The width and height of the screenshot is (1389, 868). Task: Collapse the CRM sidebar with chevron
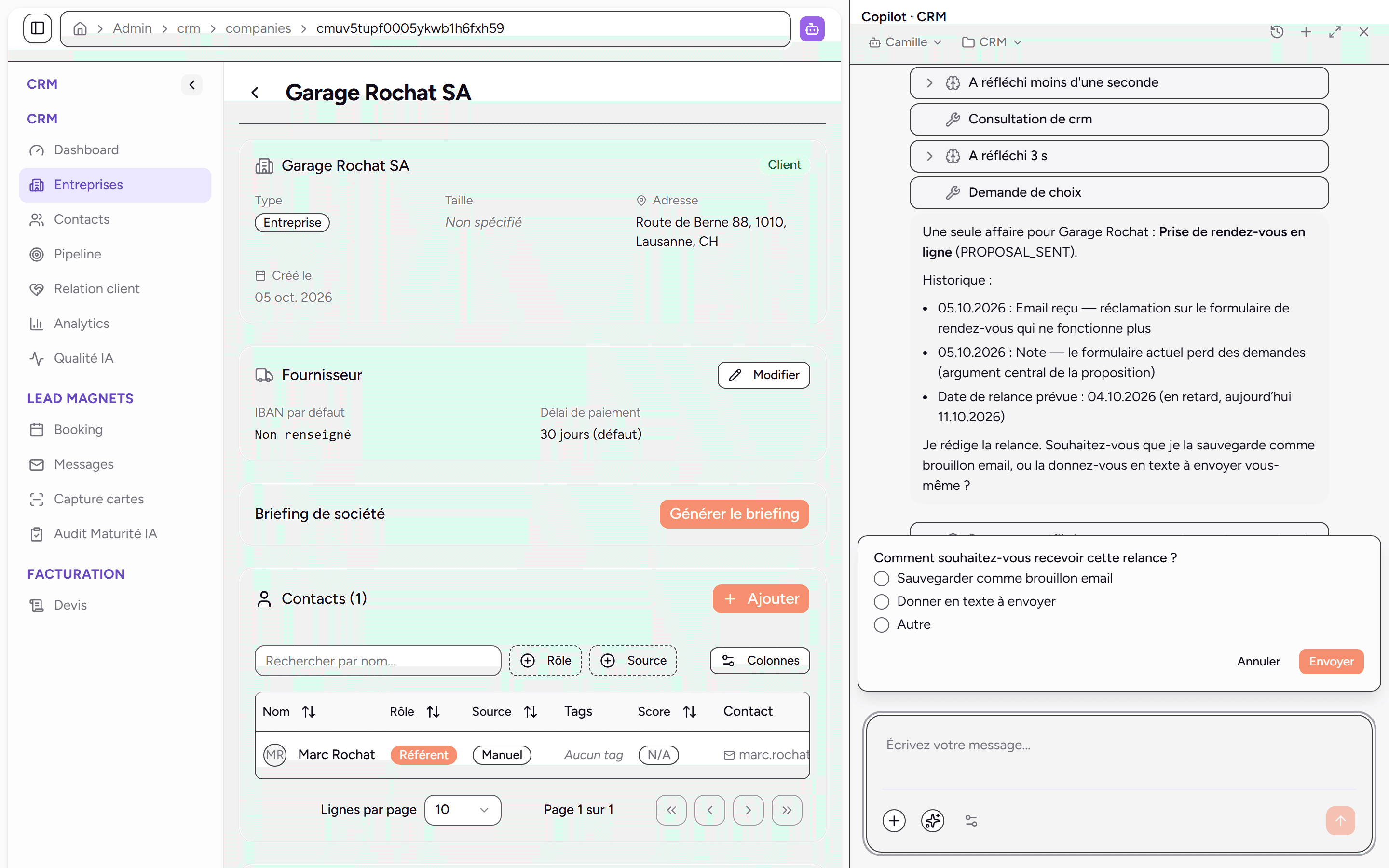pos(191,85)
